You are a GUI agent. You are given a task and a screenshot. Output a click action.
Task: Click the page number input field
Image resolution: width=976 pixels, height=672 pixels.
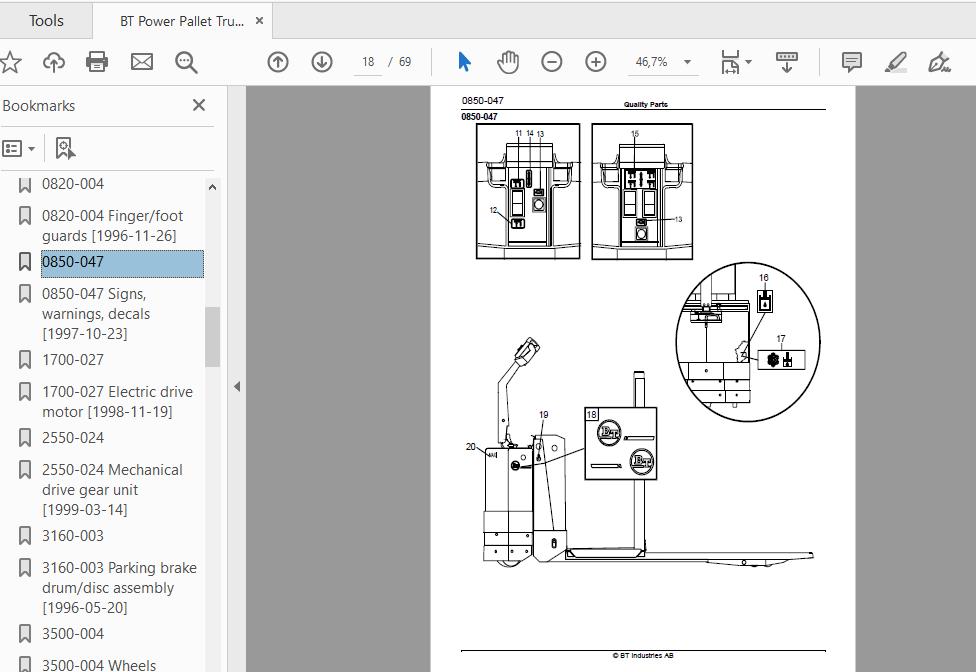tap(368, 62)
